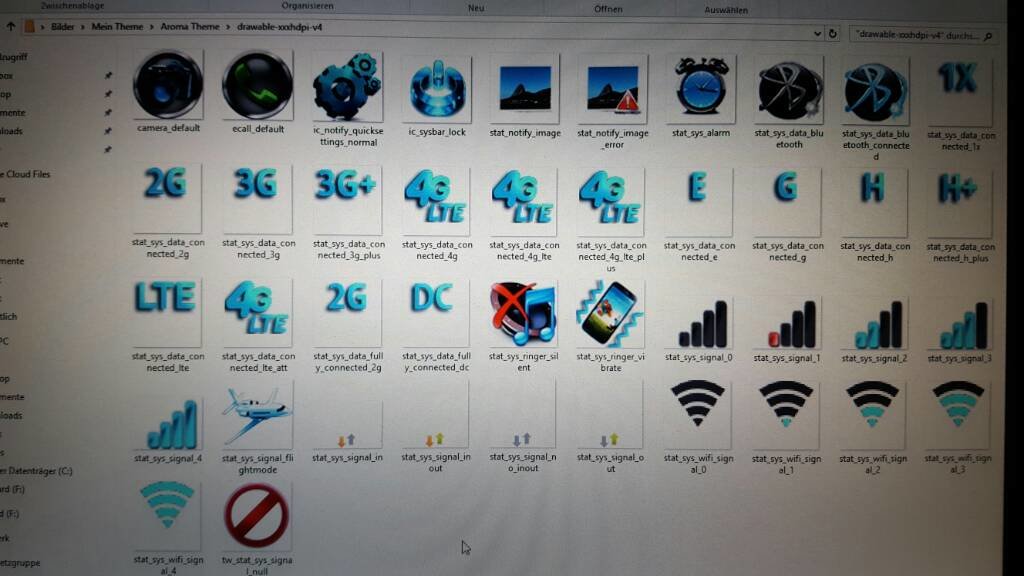Image resolution: width=1024 pixels, height=576 pixels.
Task: Select stat_sys_wifi_signal_3 file
Action: [x=957, y=417]
